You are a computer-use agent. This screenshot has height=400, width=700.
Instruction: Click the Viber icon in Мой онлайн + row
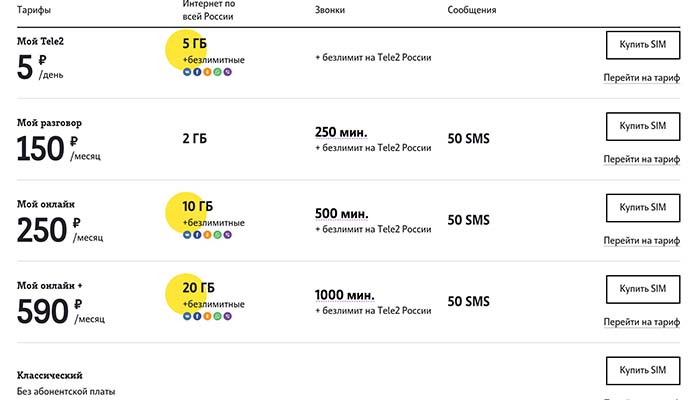click(x=228, y=316)
